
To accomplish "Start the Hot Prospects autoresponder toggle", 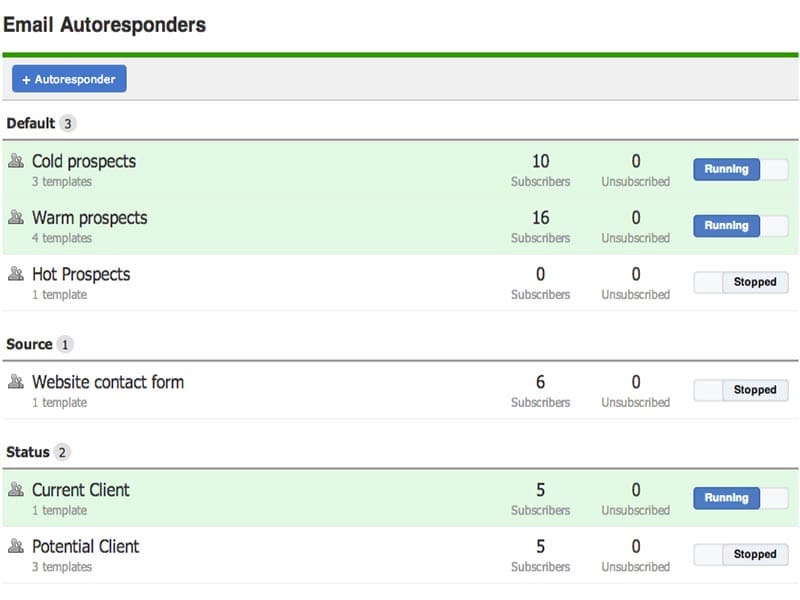I will 740,282.
